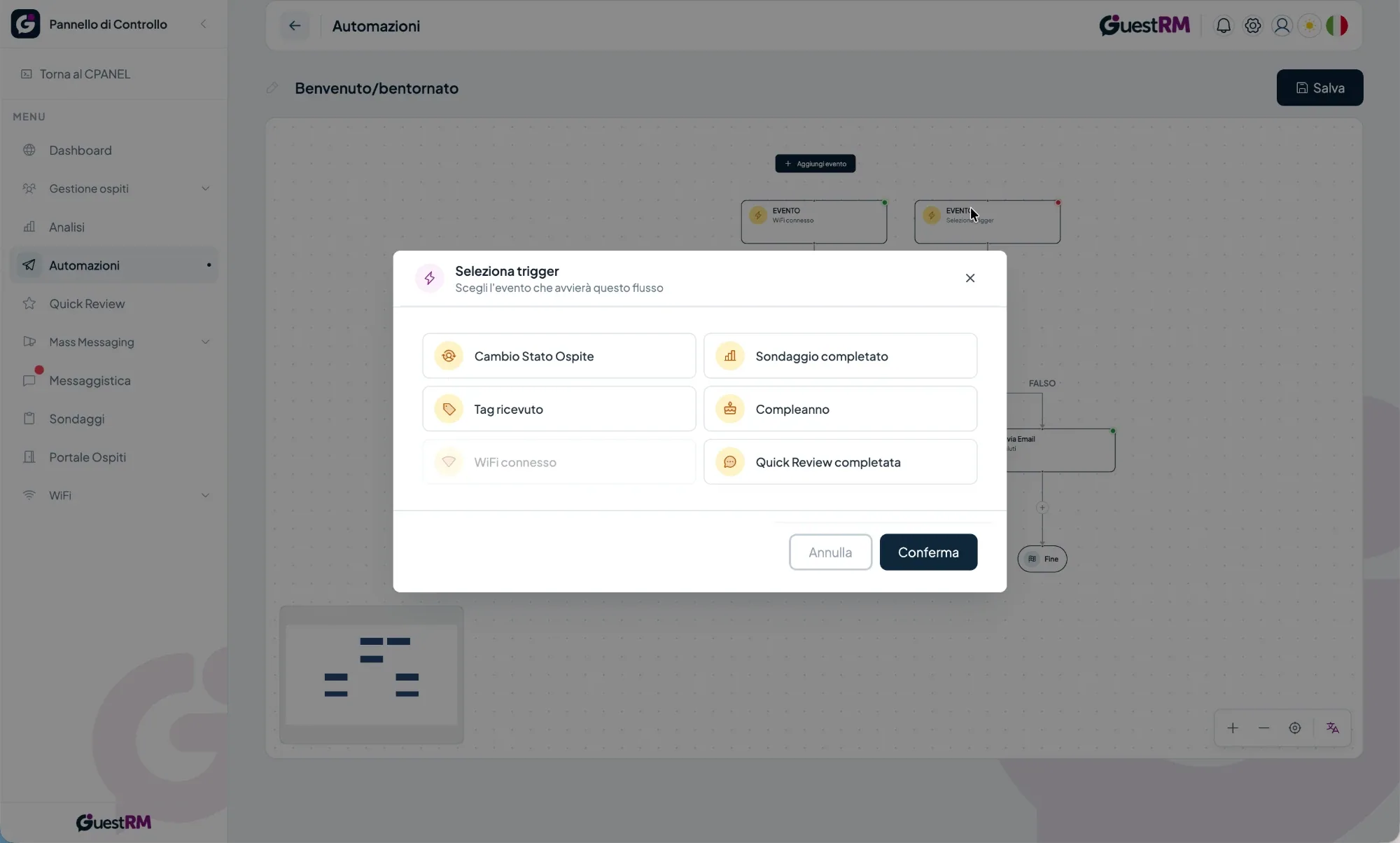Image resolution: width=1400 pixels, height=843 pixels.
Task: Open Automazioni menu item
Action: tap(114, 265)
